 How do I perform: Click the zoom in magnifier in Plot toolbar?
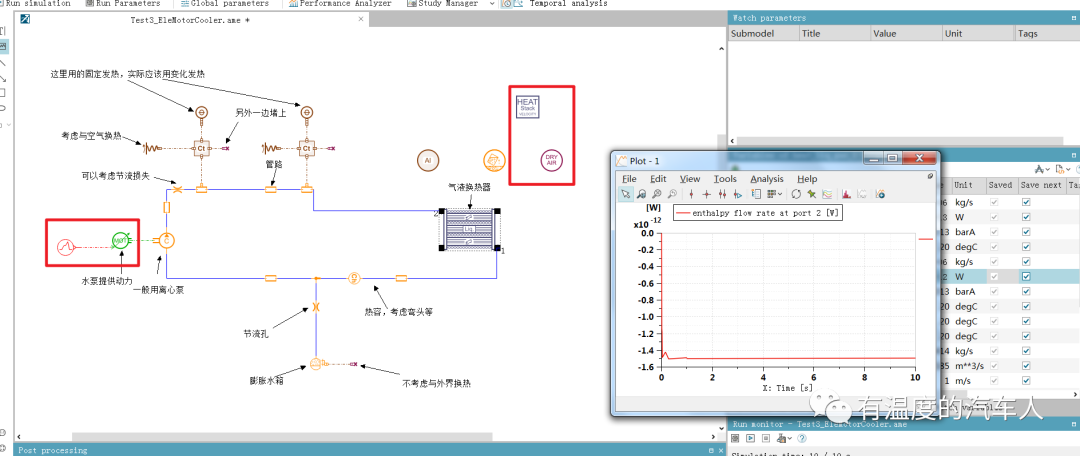(657, 194)
